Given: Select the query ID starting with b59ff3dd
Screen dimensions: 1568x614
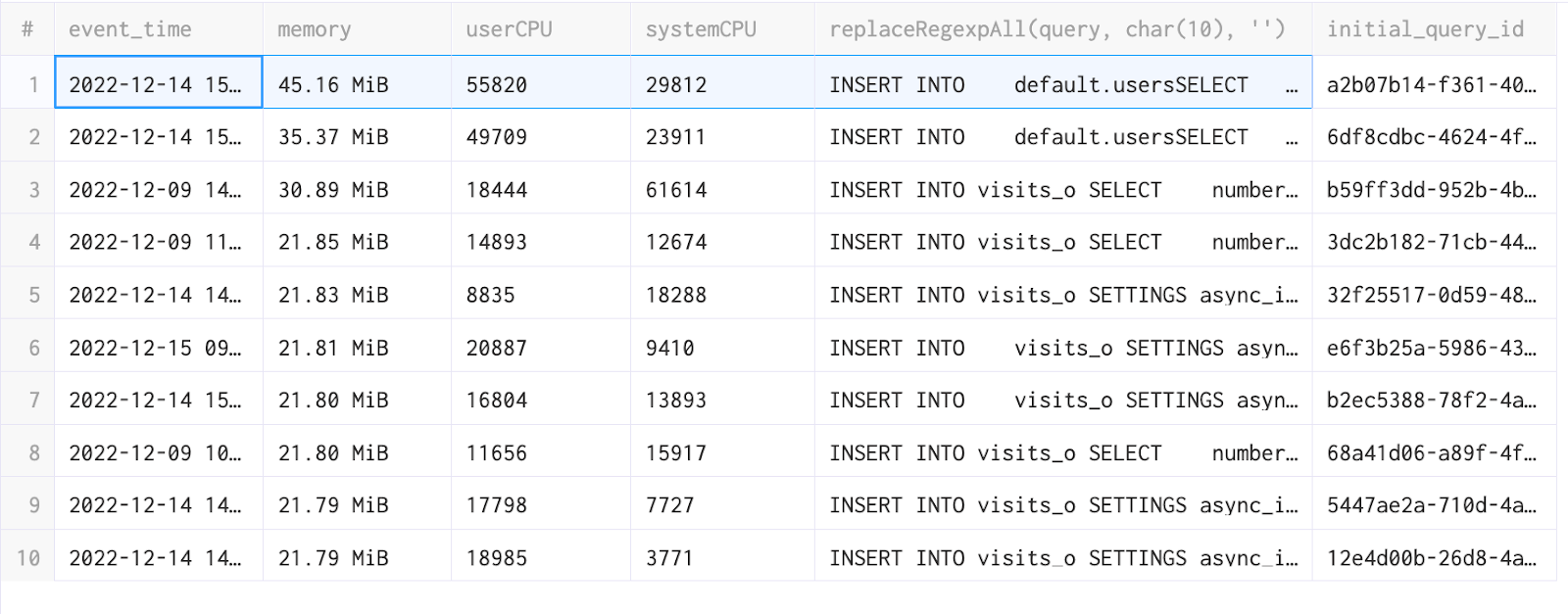Looking at the screenshot, I should pyautogui.click(x=1431, y=190).
